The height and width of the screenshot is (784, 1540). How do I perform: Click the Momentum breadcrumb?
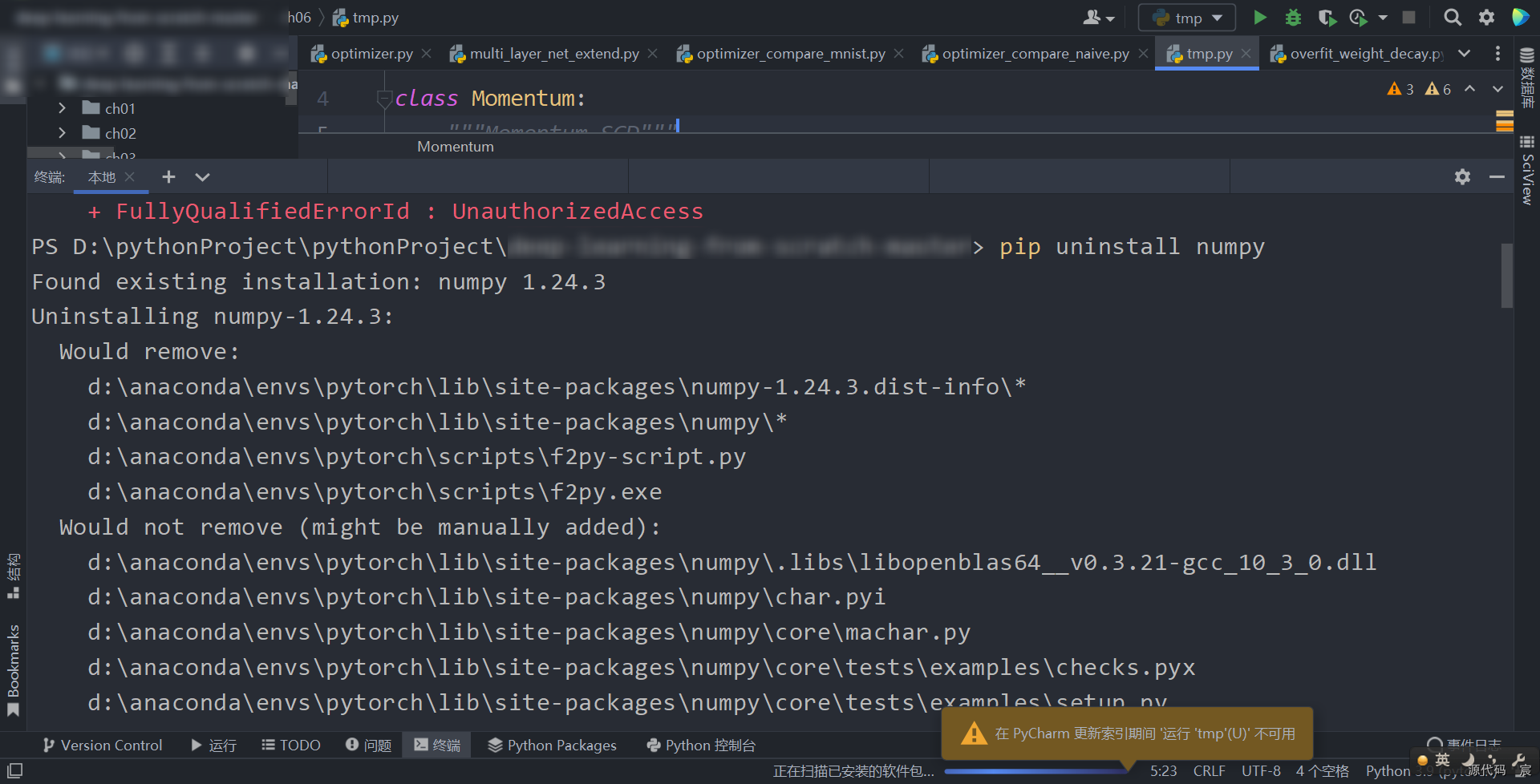pos(456,147)
